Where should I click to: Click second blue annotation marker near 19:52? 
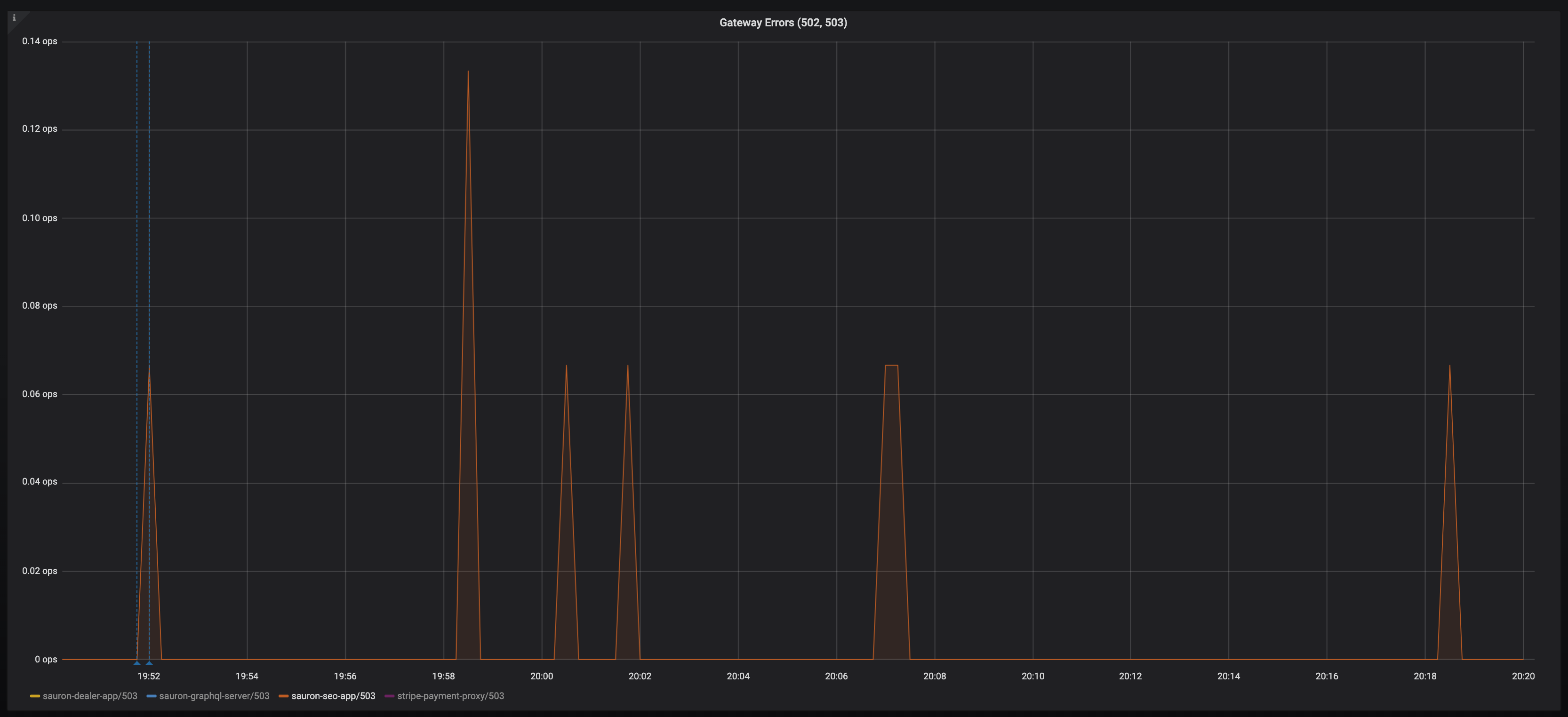tap(149, 663)
